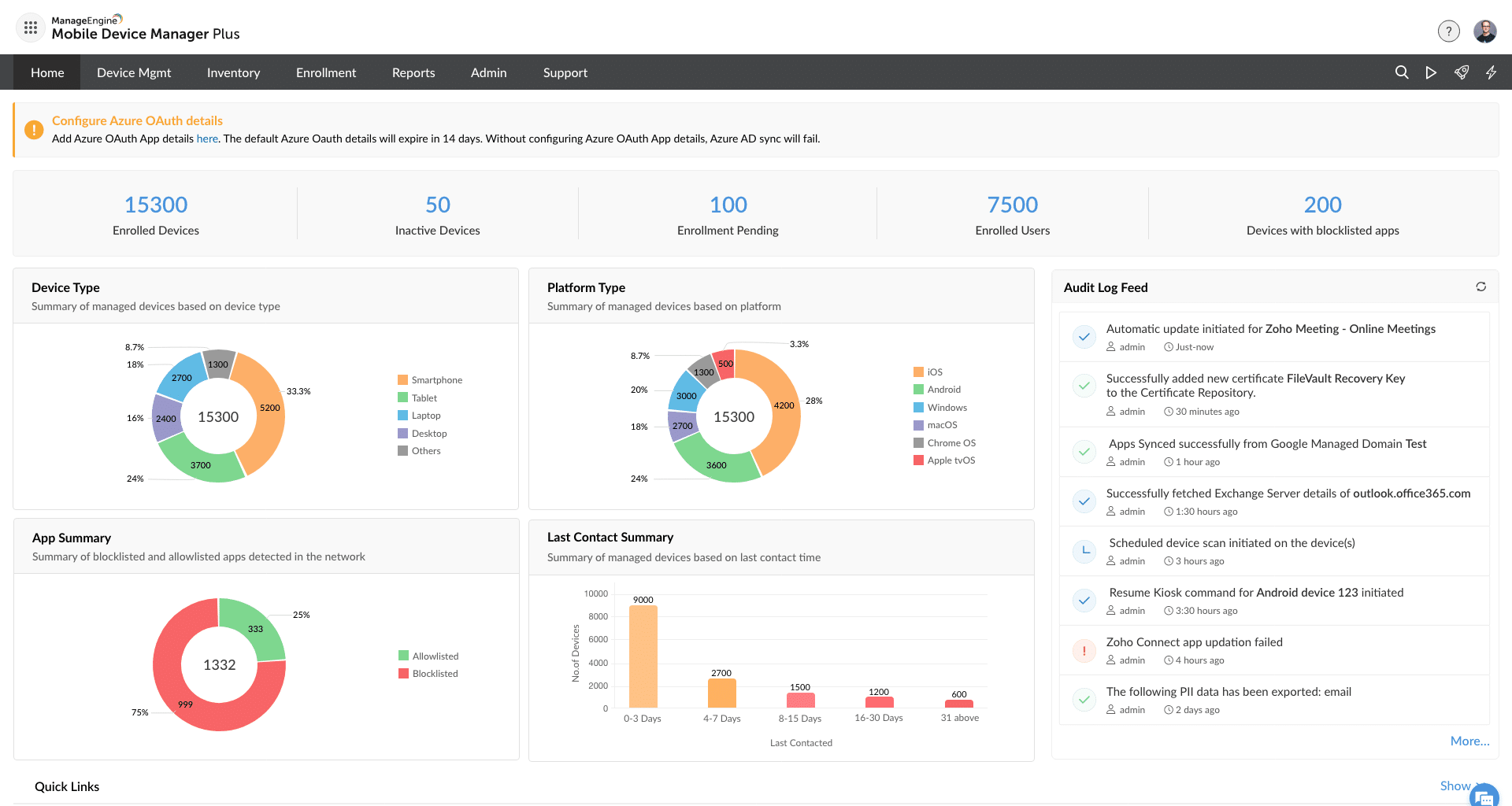Click checkmark icon for Zoho Meeting update
The height and width of the screenshot is (806, 1512).
(1084, 337)
